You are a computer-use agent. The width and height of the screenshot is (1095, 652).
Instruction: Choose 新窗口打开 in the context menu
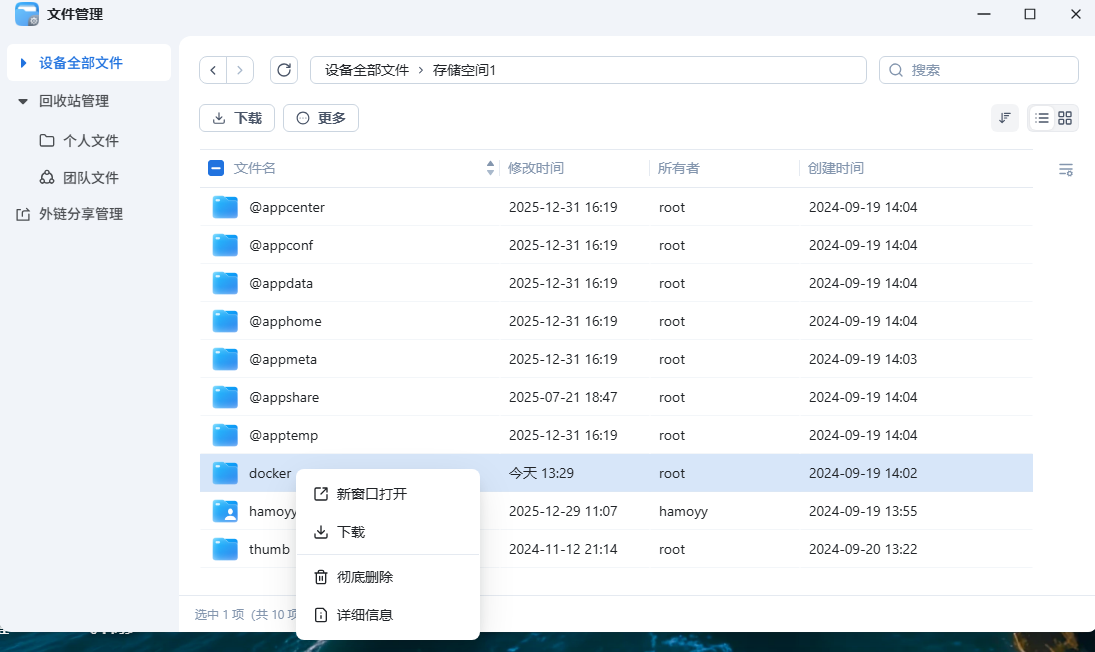388,494
